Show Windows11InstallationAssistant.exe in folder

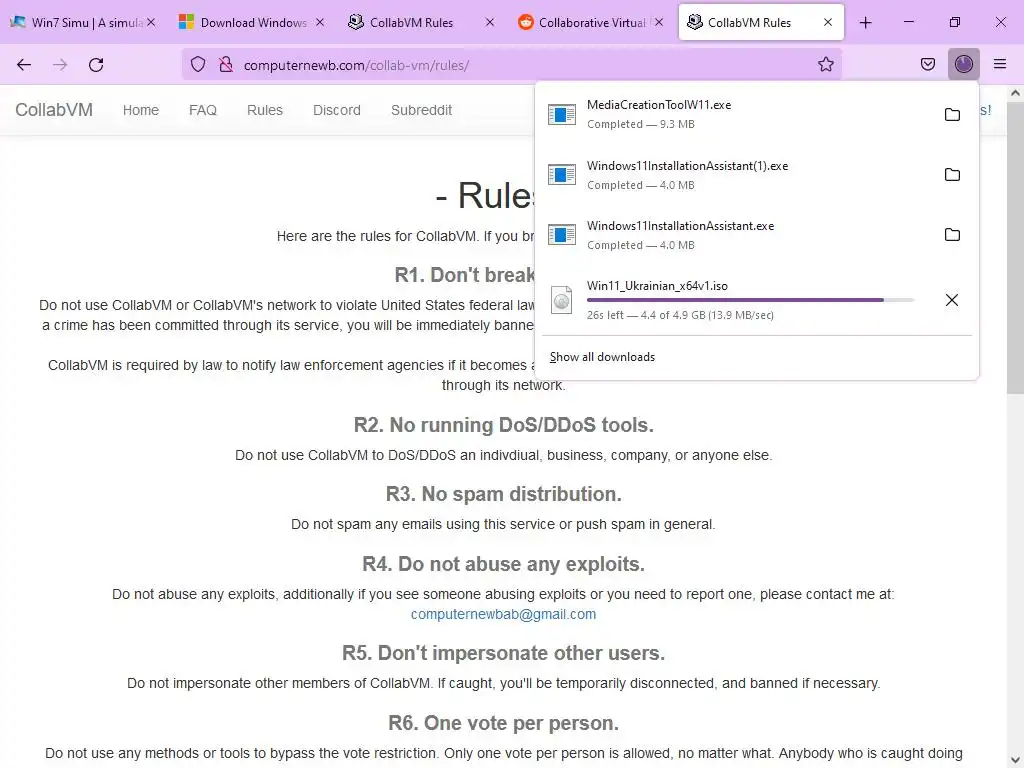point(952,234)
